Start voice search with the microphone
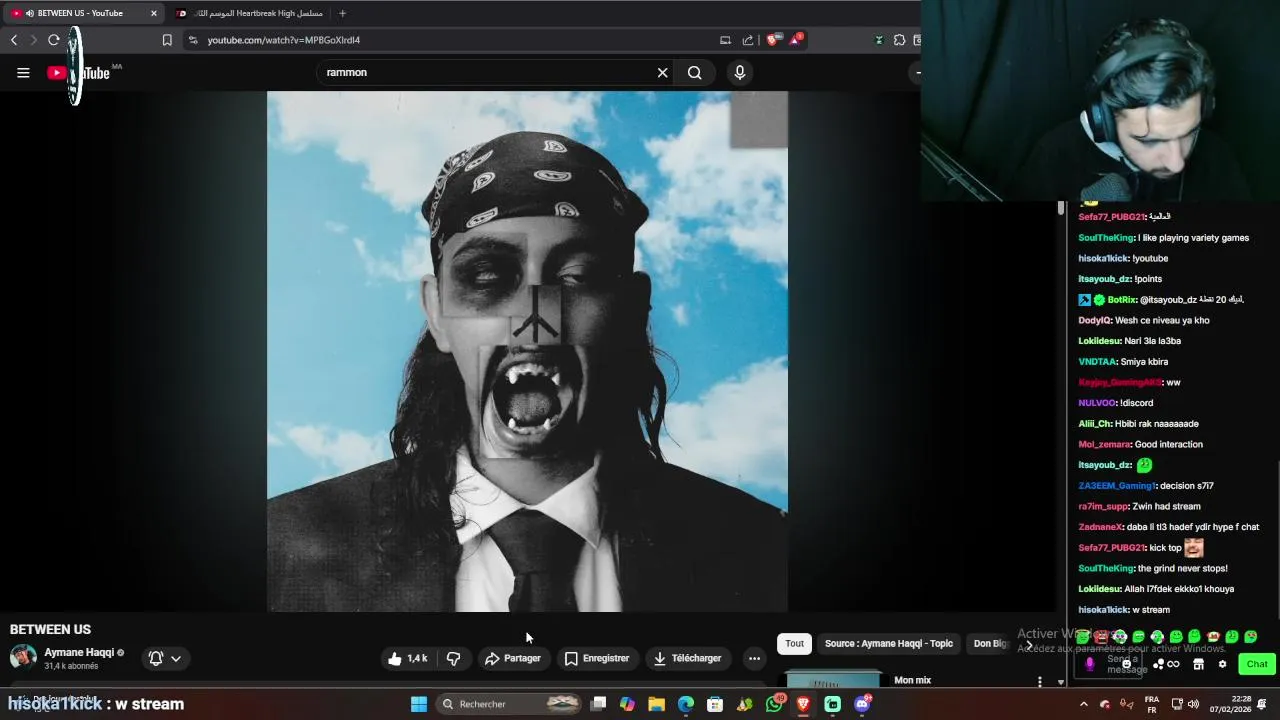The image size is (1280, 720). coord(740,72)
